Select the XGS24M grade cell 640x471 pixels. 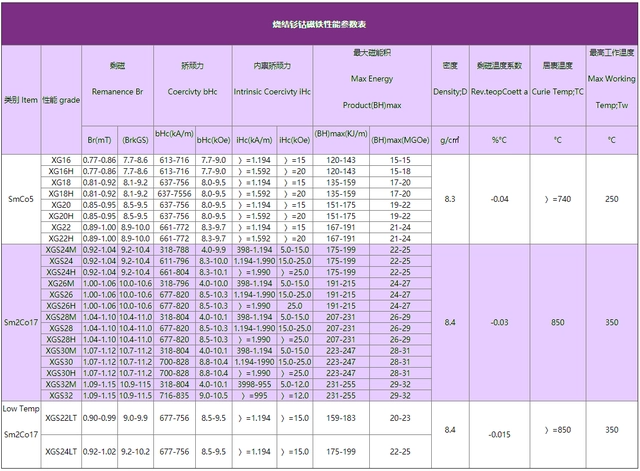point(61,250)
